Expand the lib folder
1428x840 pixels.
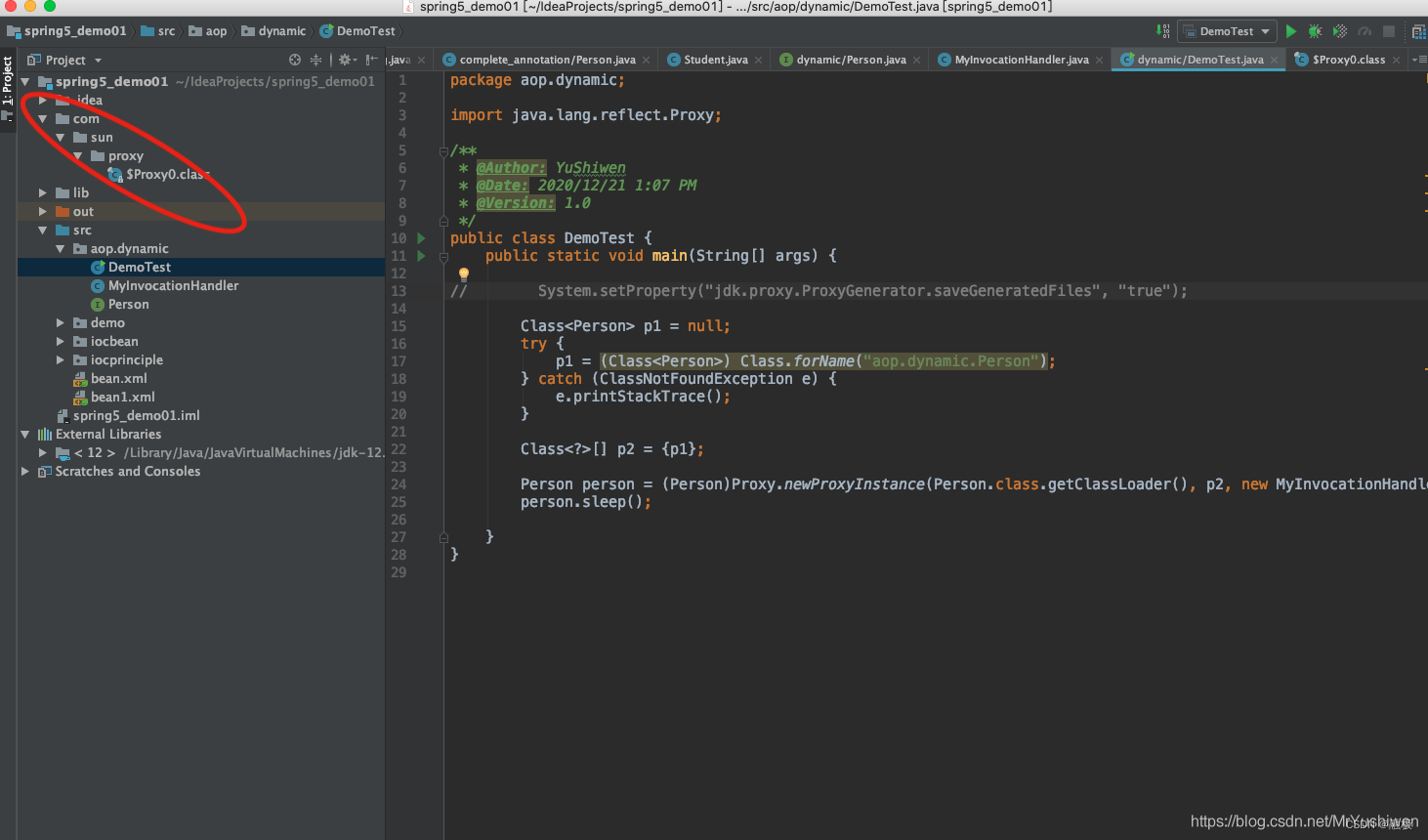pos(43,193)
